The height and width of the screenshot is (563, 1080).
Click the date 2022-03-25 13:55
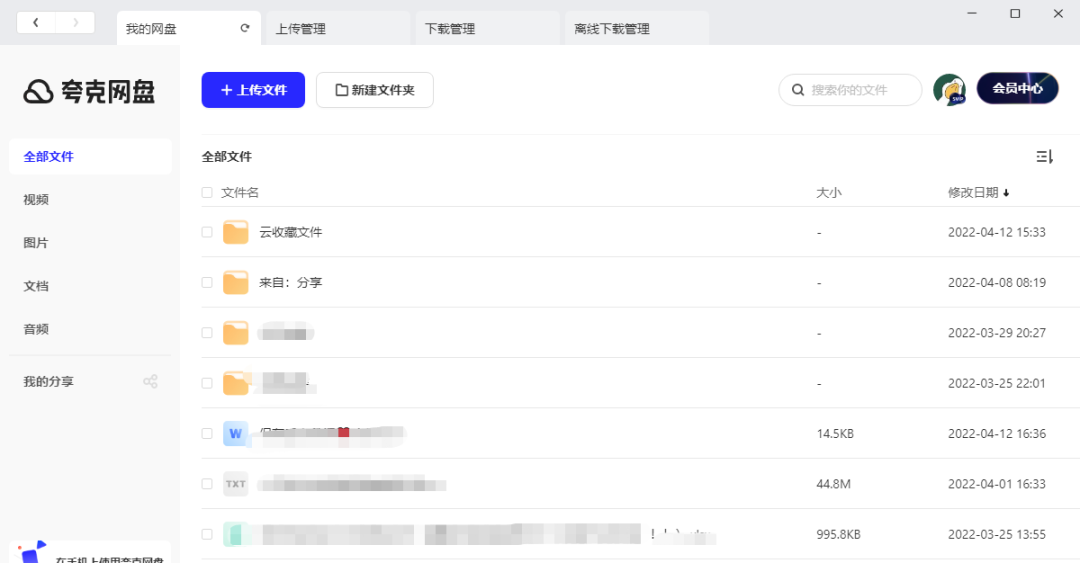pyautogui.click(x=997, y=534)
